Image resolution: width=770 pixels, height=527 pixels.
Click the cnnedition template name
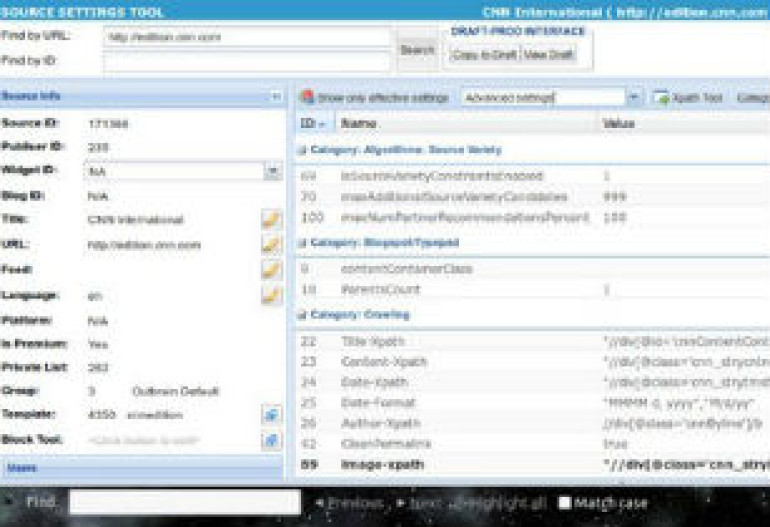[155, 415]
